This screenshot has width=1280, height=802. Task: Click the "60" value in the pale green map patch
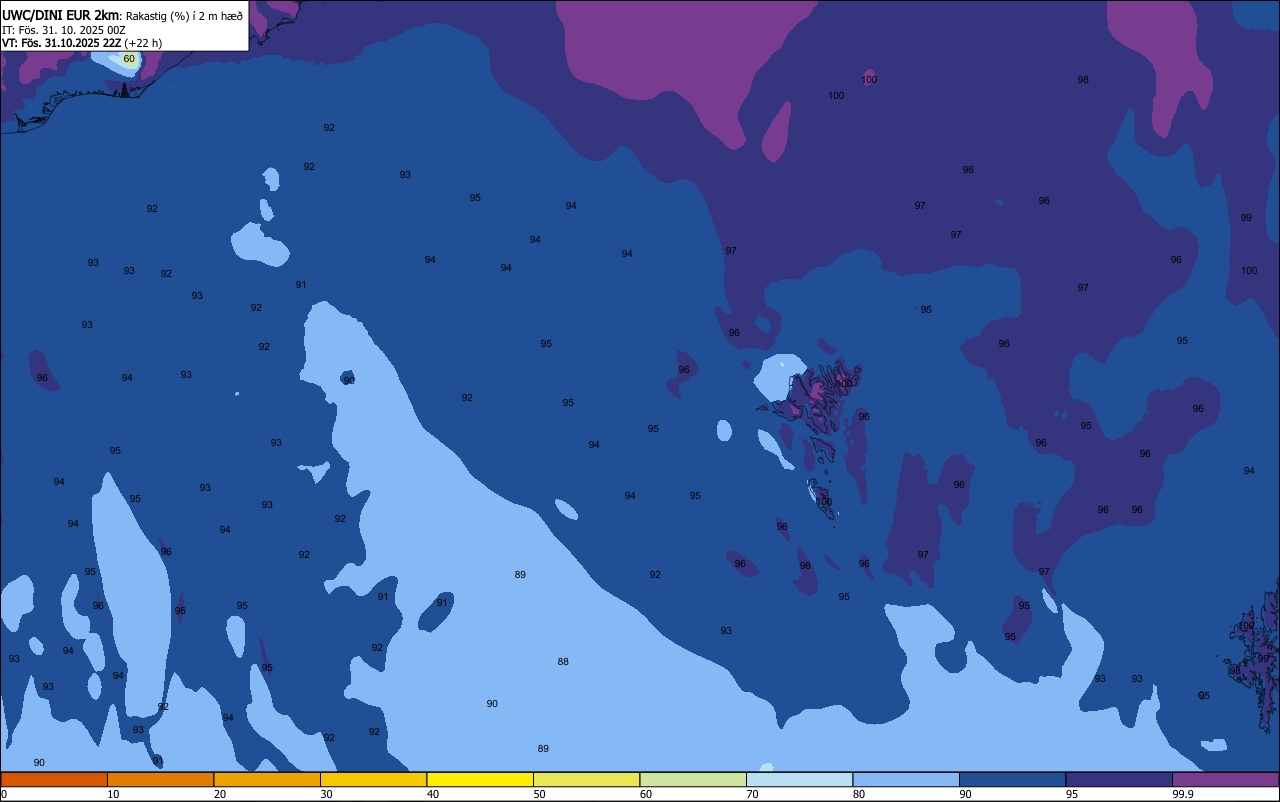pyautogui.click(x=129, y=59)
